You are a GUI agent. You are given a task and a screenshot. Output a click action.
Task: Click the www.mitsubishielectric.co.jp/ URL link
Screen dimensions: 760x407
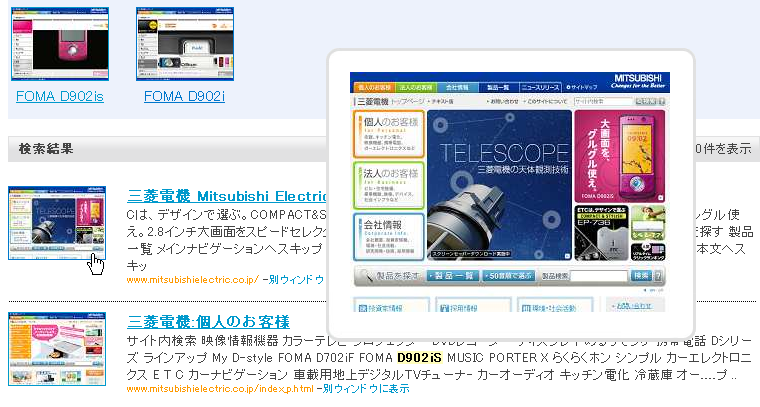tap(193, 280)
